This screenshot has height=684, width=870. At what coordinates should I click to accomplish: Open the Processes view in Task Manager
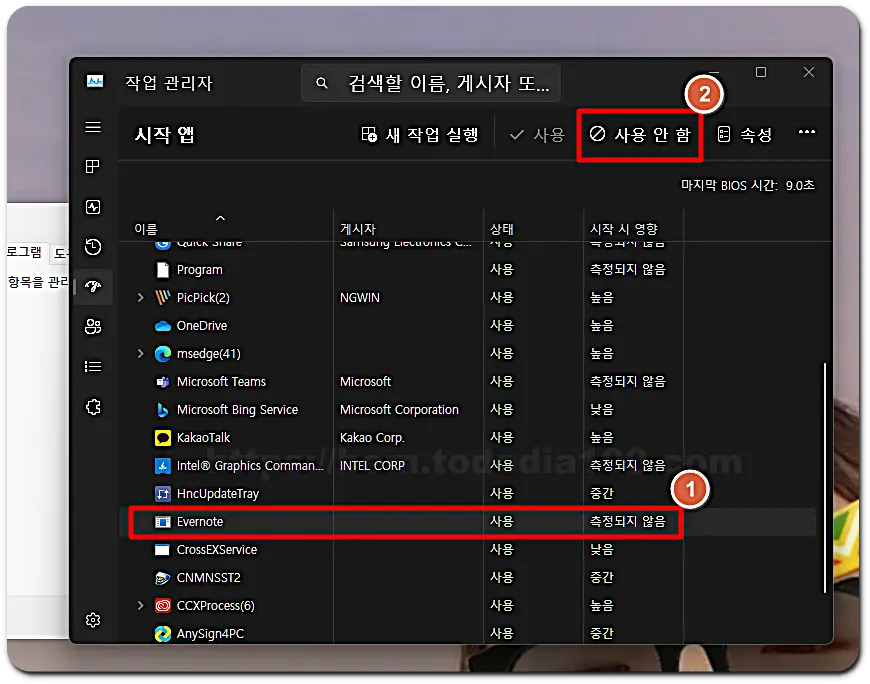click(93, 167)
